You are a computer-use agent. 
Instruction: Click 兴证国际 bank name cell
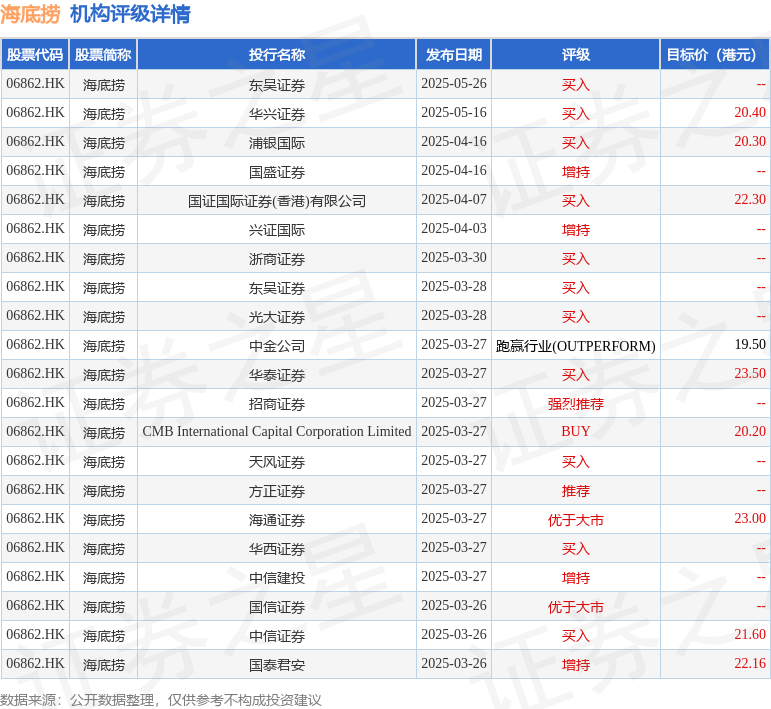pyautogui.click(x=277, y=230)
